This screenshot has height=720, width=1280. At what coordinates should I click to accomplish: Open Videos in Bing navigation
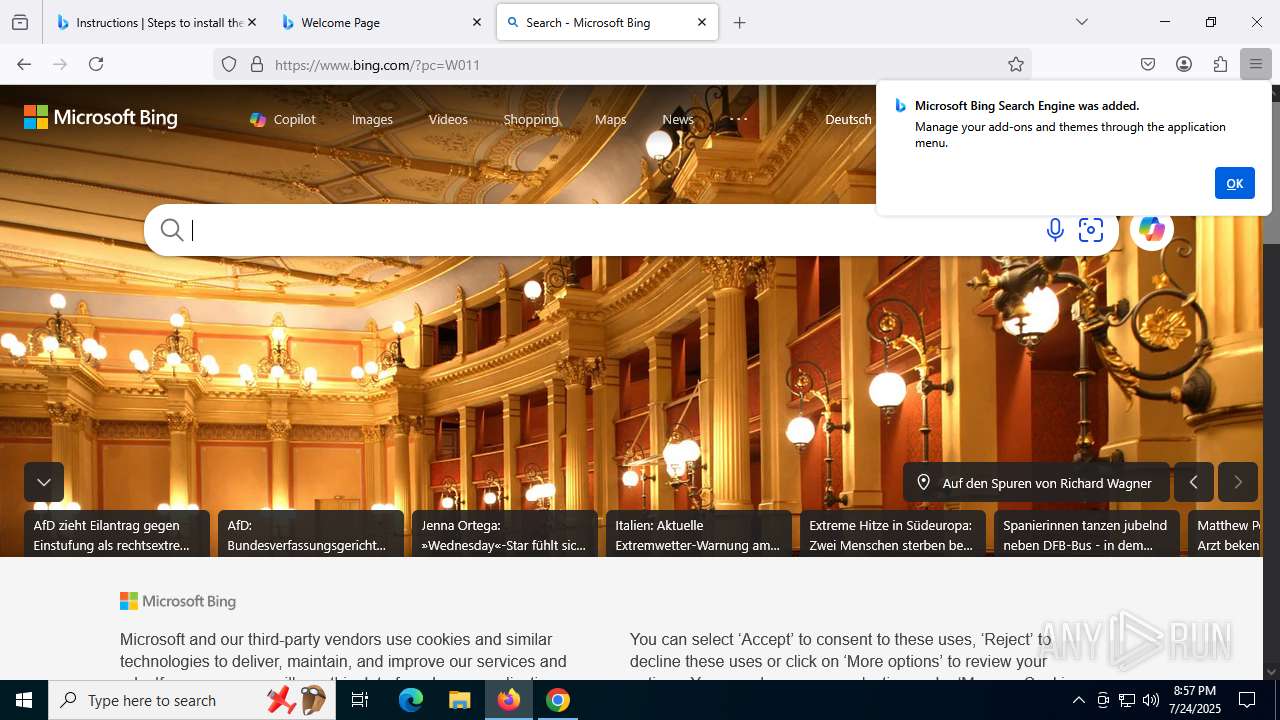click(x=448, y=119)
